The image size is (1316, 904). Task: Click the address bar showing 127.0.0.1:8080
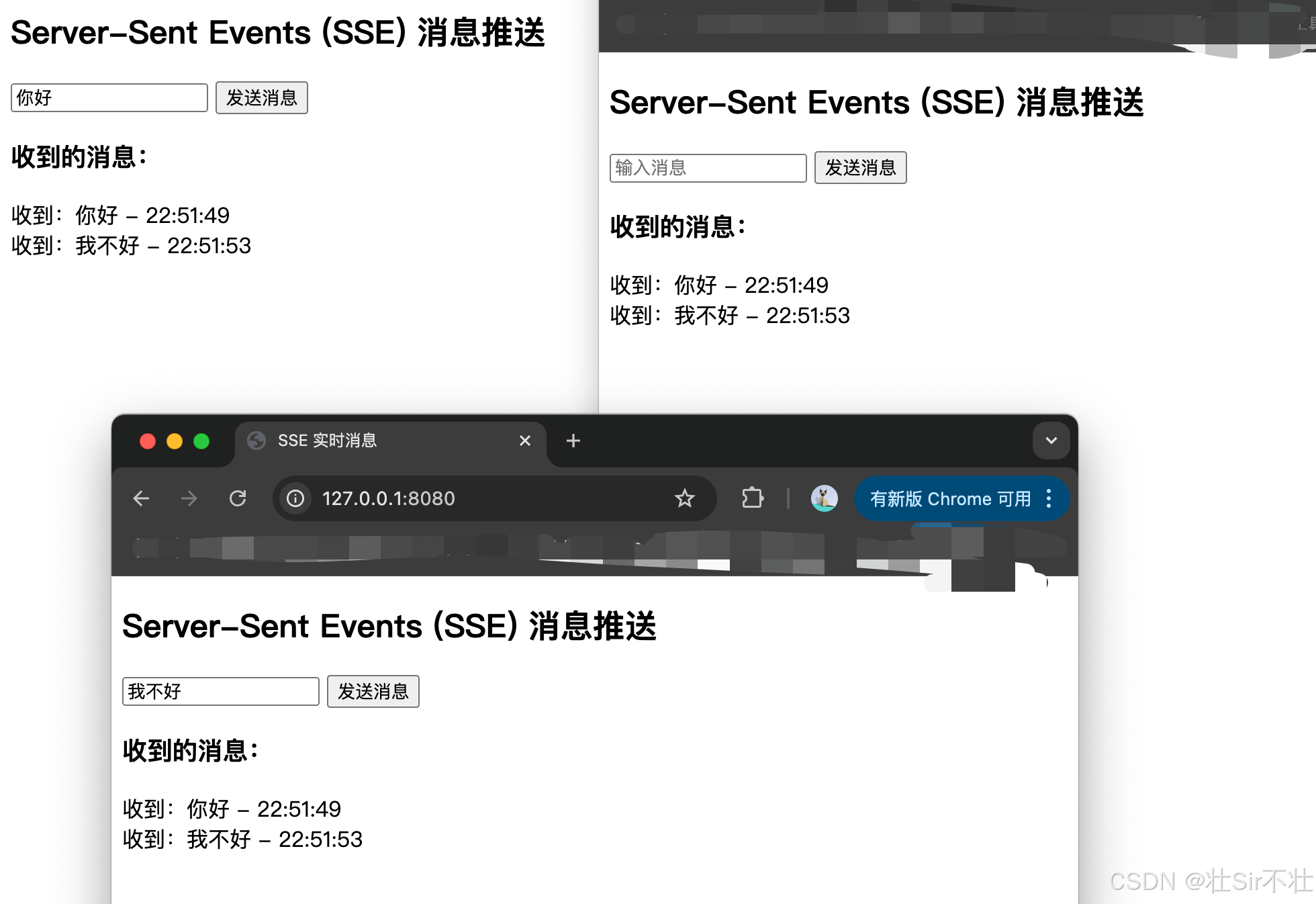tap(494, 498)
